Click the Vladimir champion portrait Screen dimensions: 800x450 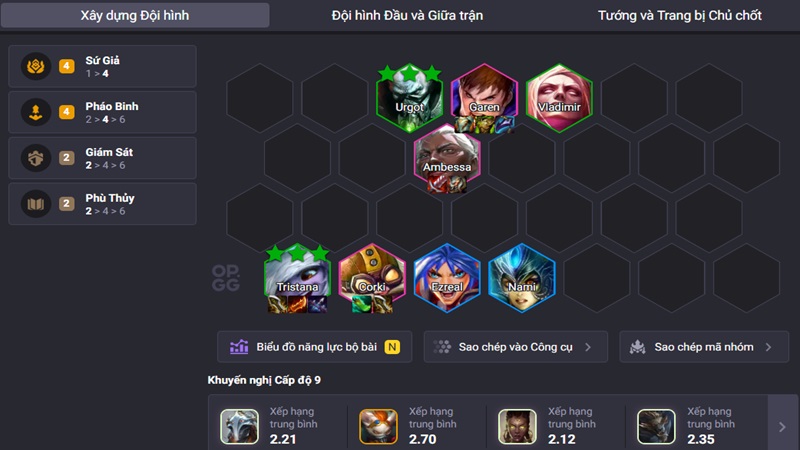pos(559,98)
